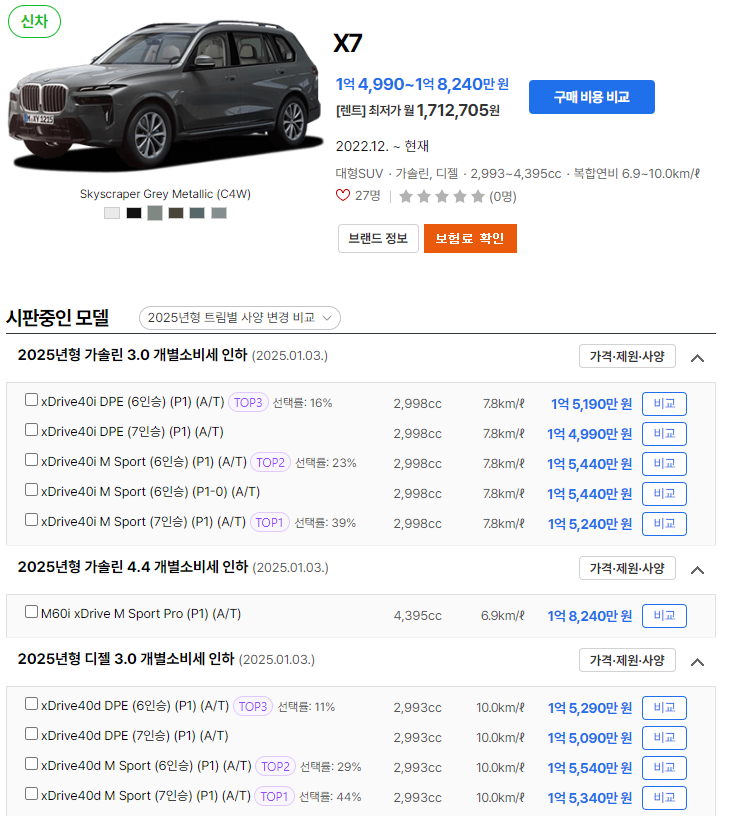This screenshot has height=816, width=732.
Task: Click the heart like icon
Action: click(343, 196)
